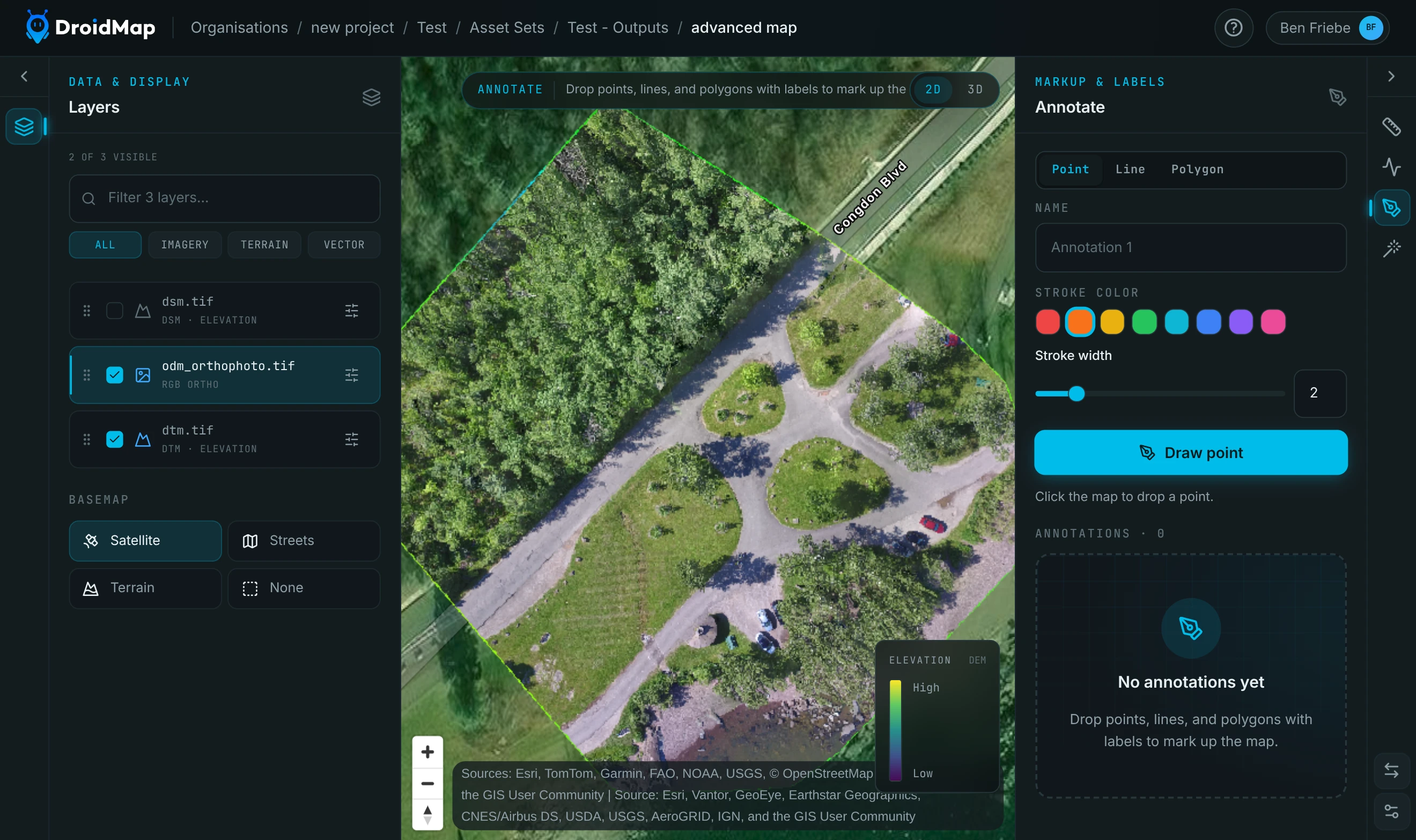Go to new project breadcrumb
The image size is (1416, 840).
point(352,28)
